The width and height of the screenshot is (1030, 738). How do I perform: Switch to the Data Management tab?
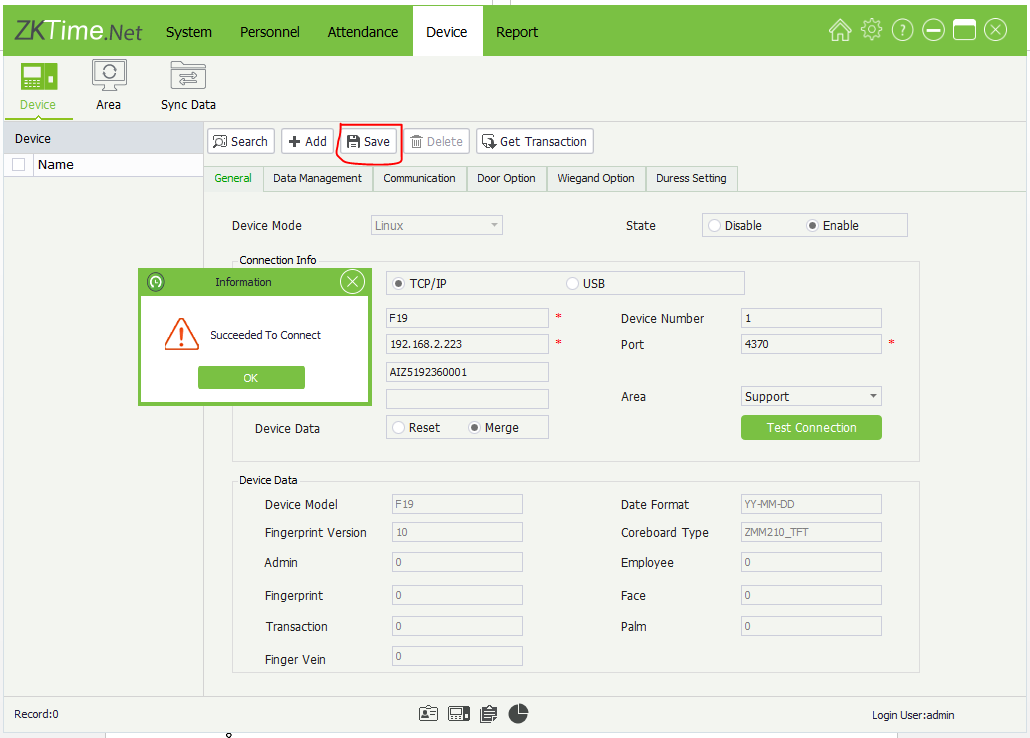317,178
